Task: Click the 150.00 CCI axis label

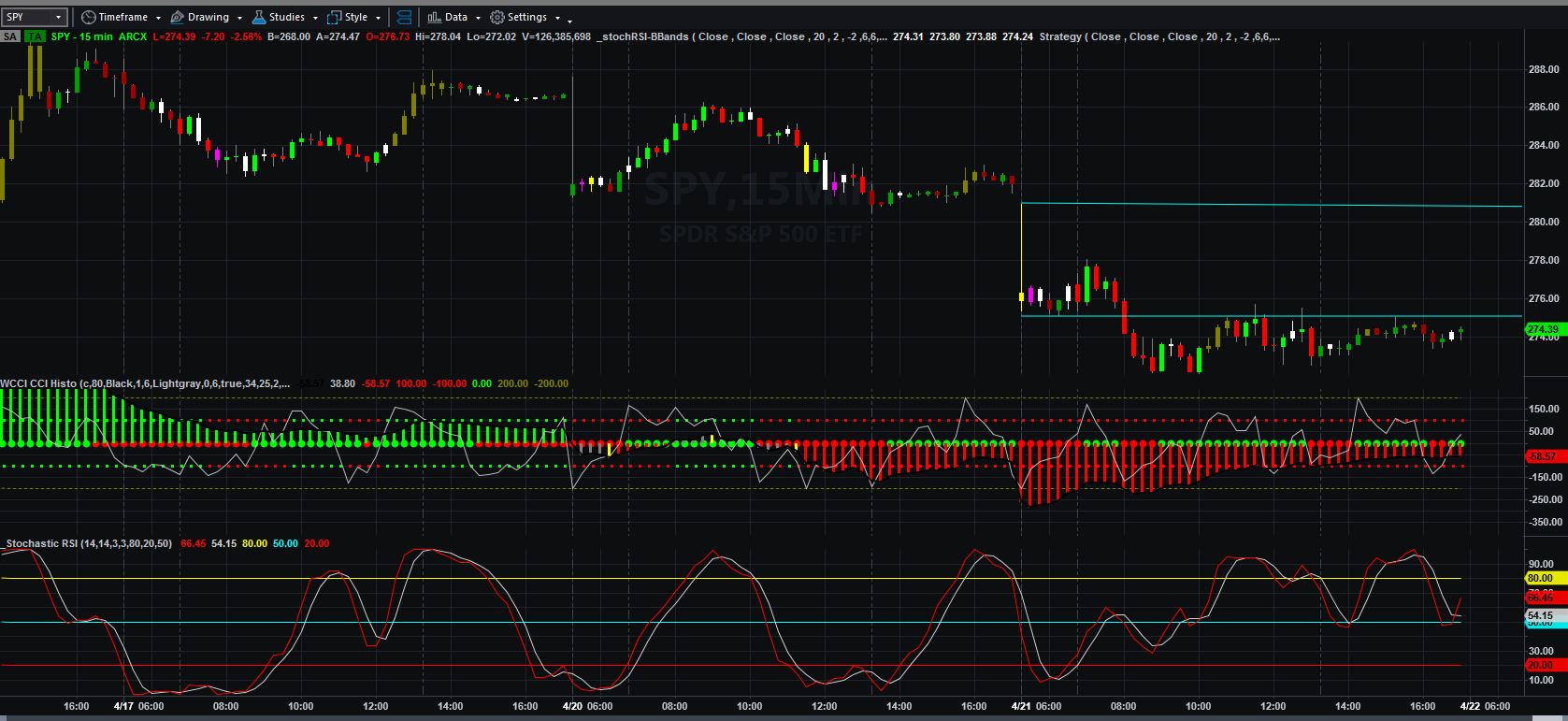Action: (1544, 409)
